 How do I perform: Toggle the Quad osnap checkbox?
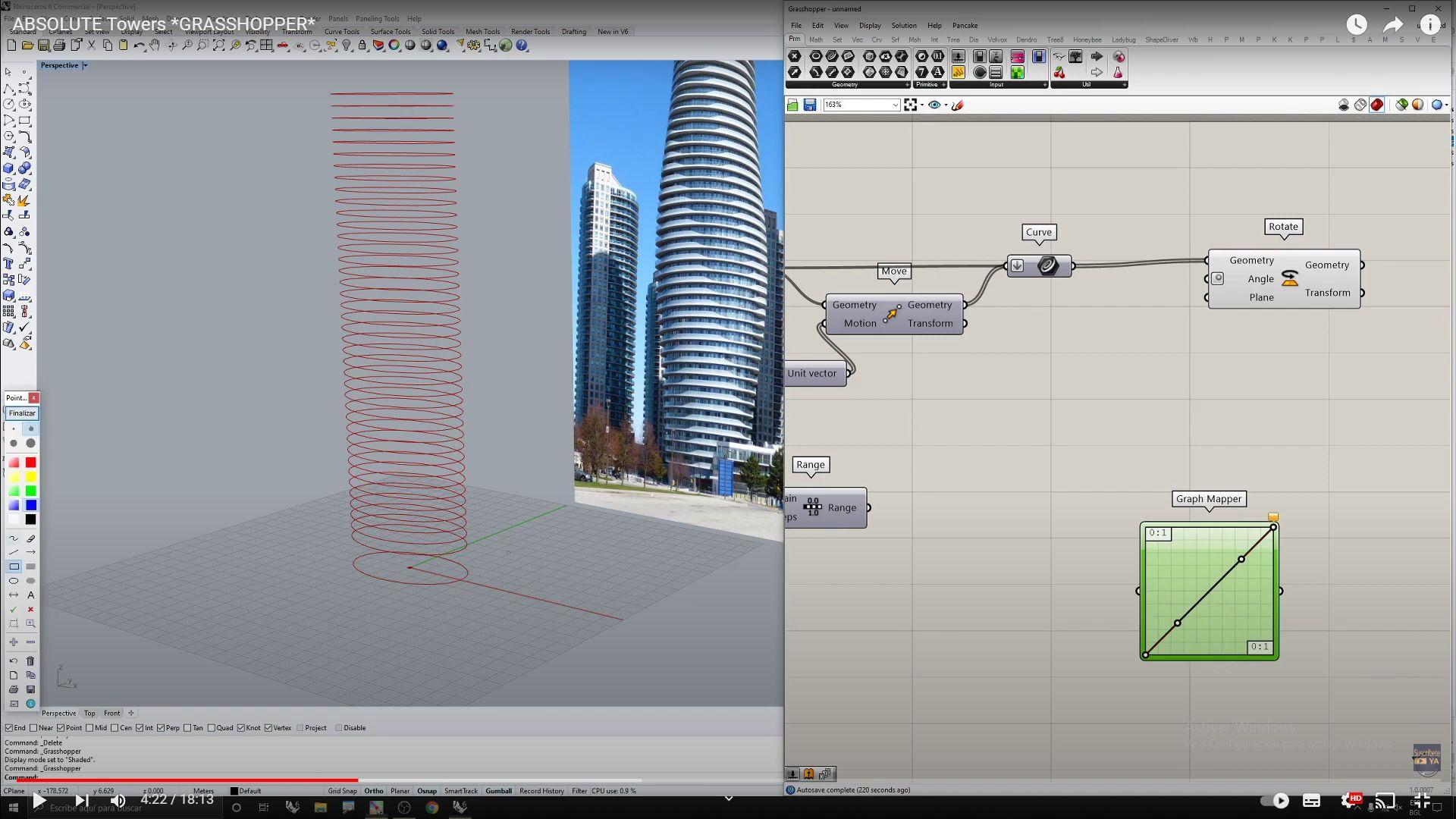[212, 728]
